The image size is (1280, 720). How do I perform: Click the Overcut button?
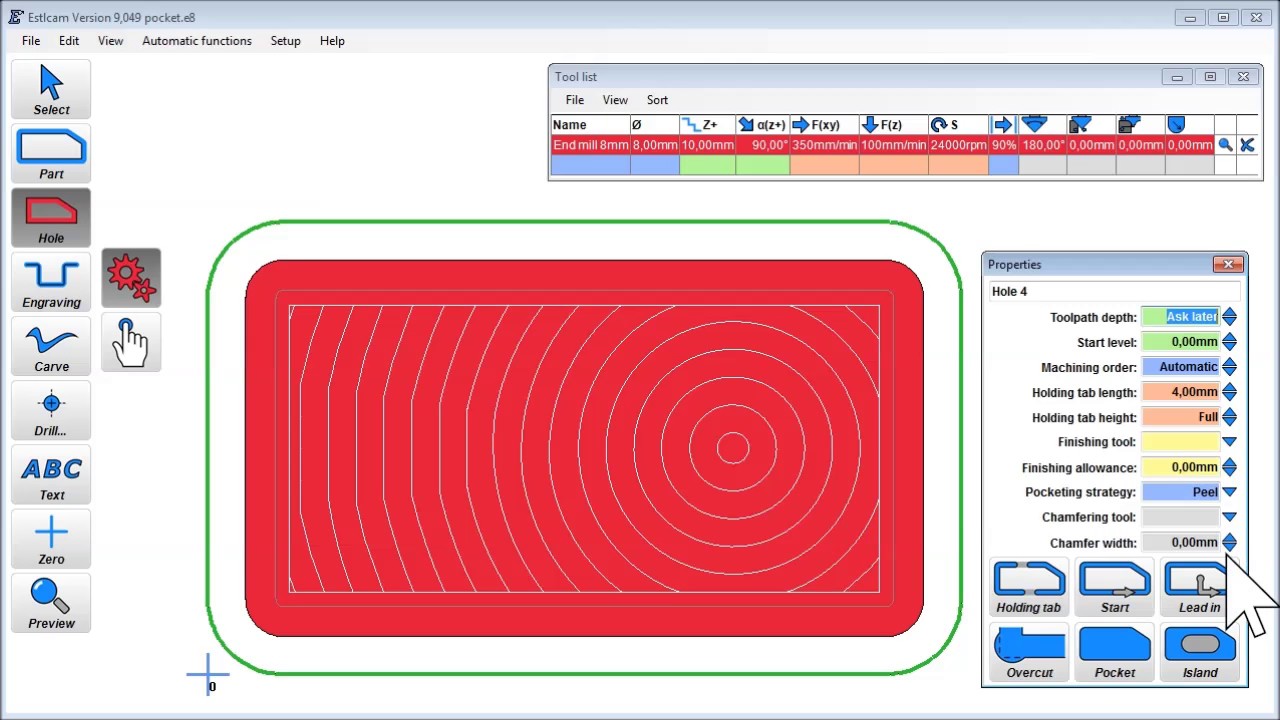pyautogui.click(x=1029, y=653)
